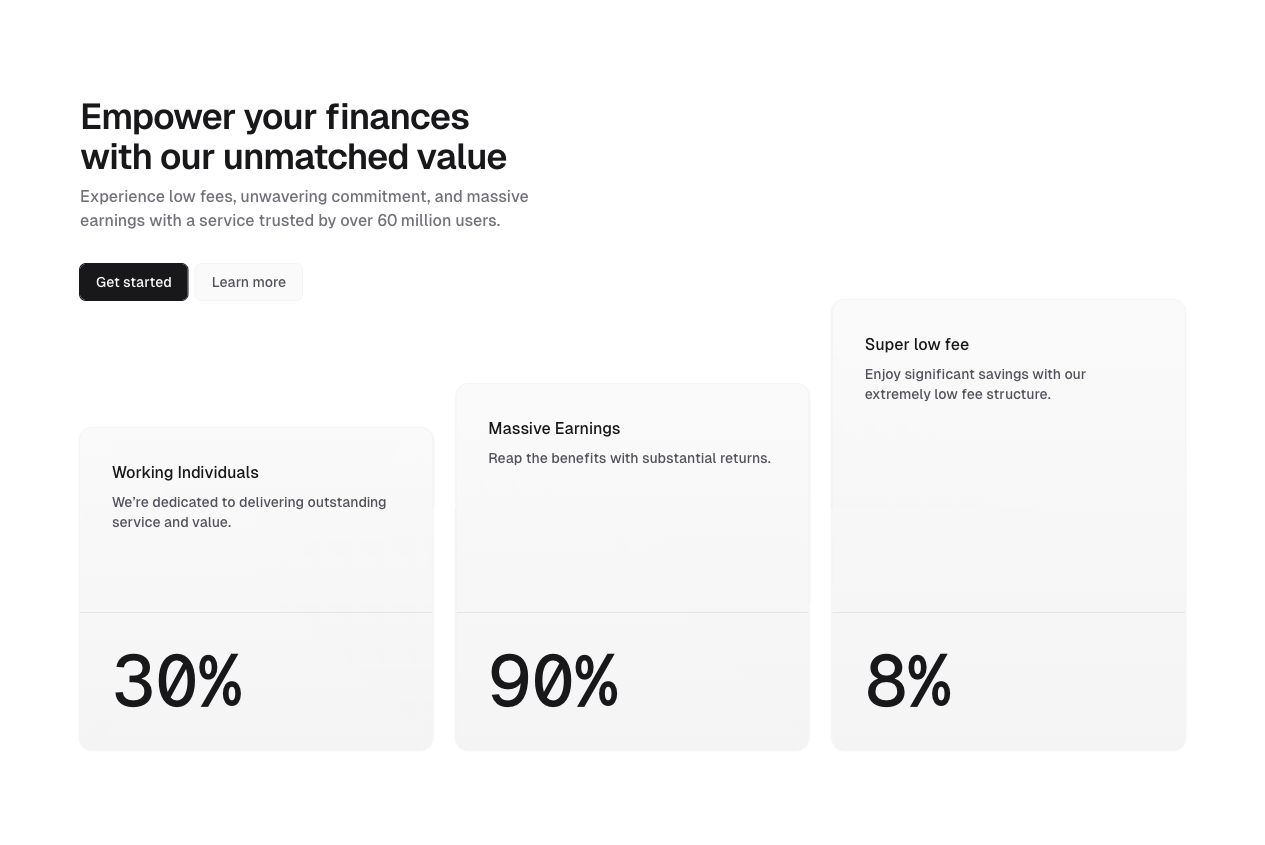Viewport: 1265px width, 845px height.
Task: Click the 8% statistic figure
Action: [x=908, y=682]
